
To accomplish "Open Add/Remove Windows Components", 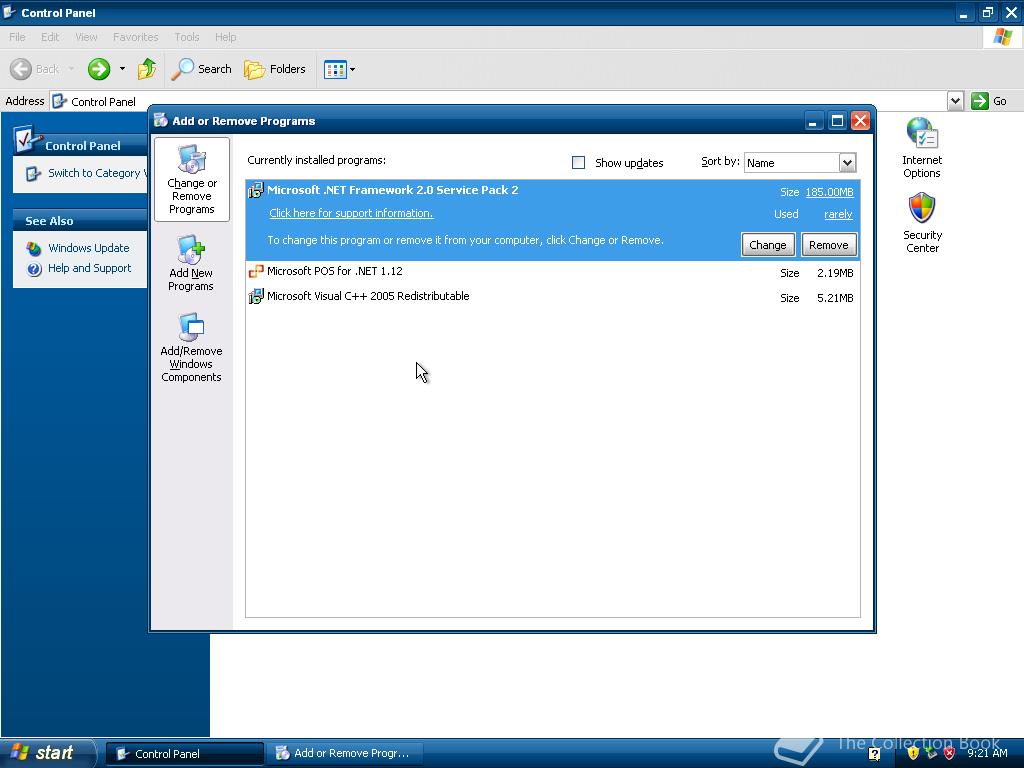I will 191,347.
